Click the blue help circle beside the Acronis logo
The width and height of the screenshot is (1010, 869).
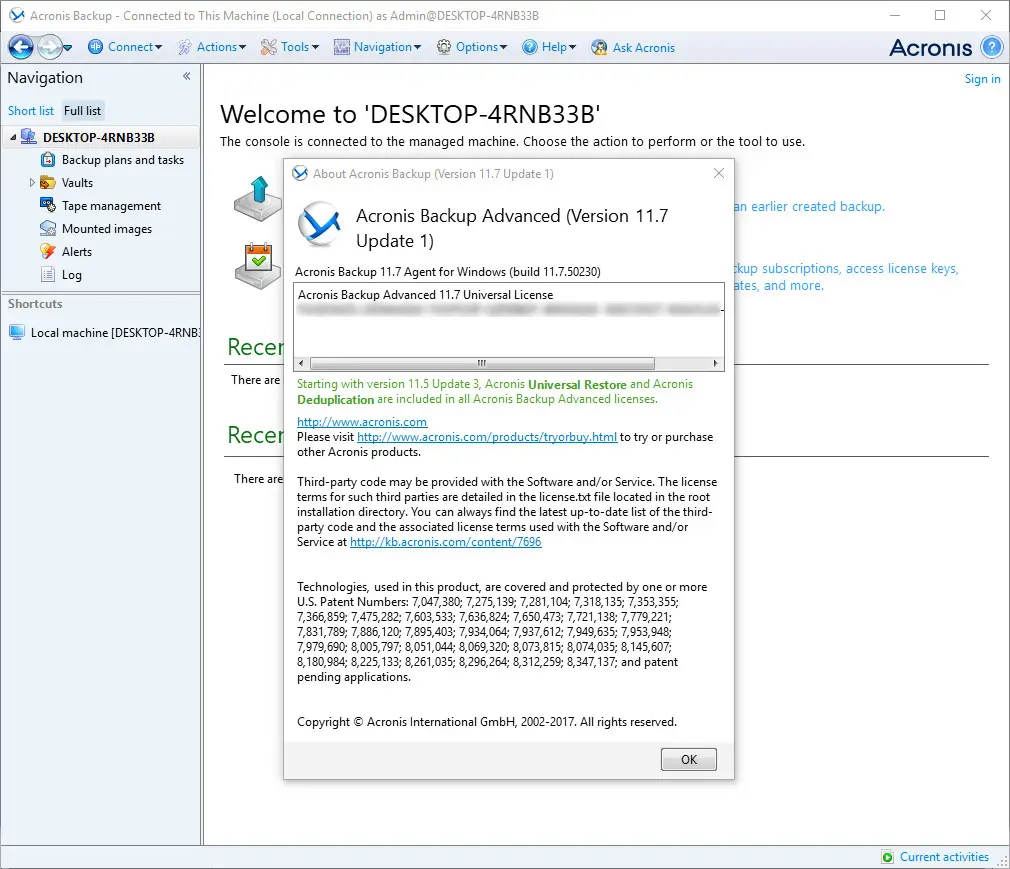point(992,47)
